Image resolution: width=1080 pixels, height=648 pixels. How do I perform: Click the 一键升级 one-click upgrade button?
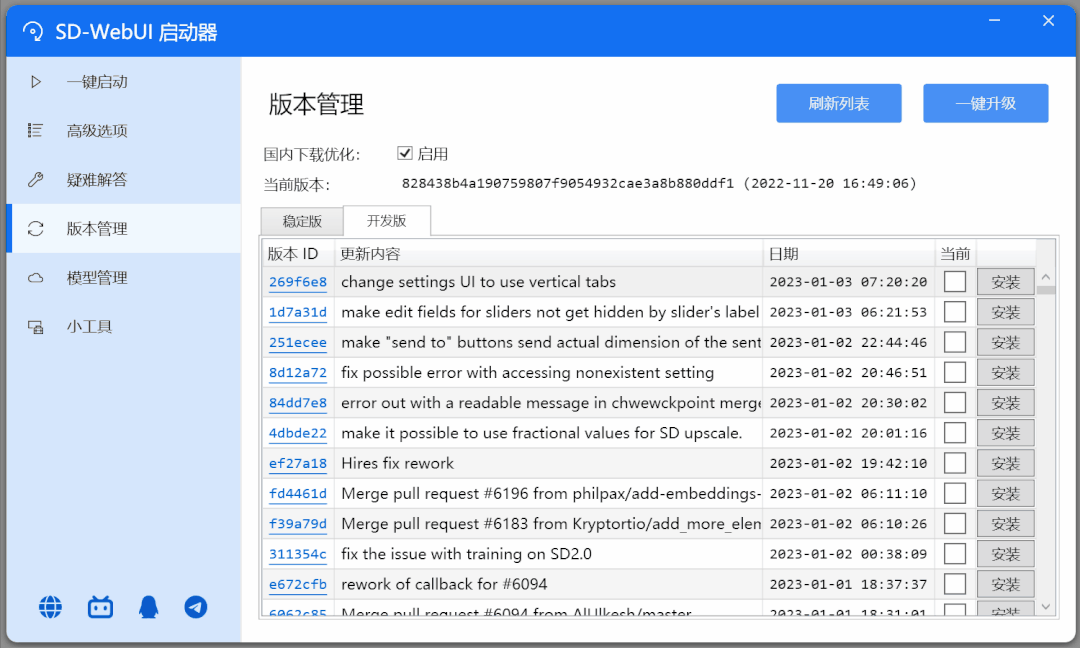985,103
